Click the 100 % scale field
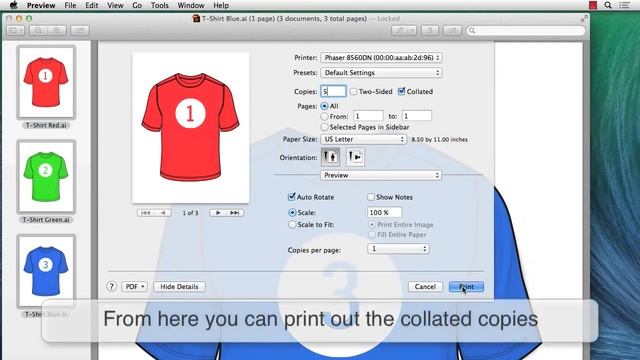This screenshot has width=640, height=360. pyautogui.click(x=384, y=213)
